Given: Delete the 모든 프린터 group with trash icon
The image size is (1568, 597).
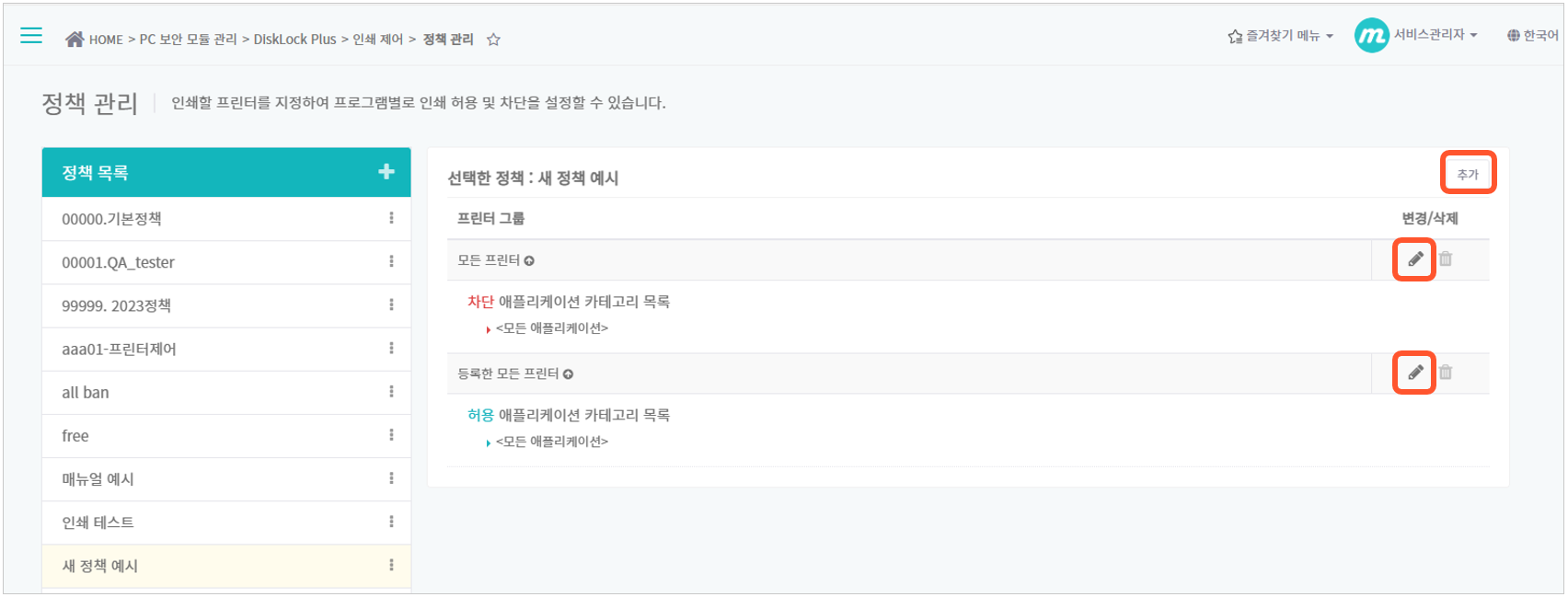Looking at the screenshot, I should pyautogui.click(x=1446, y=259).
